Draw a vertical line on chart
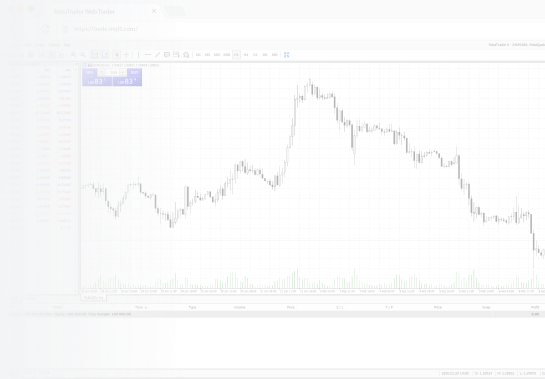Screen dimensions: 545x379 click(138, 55)
